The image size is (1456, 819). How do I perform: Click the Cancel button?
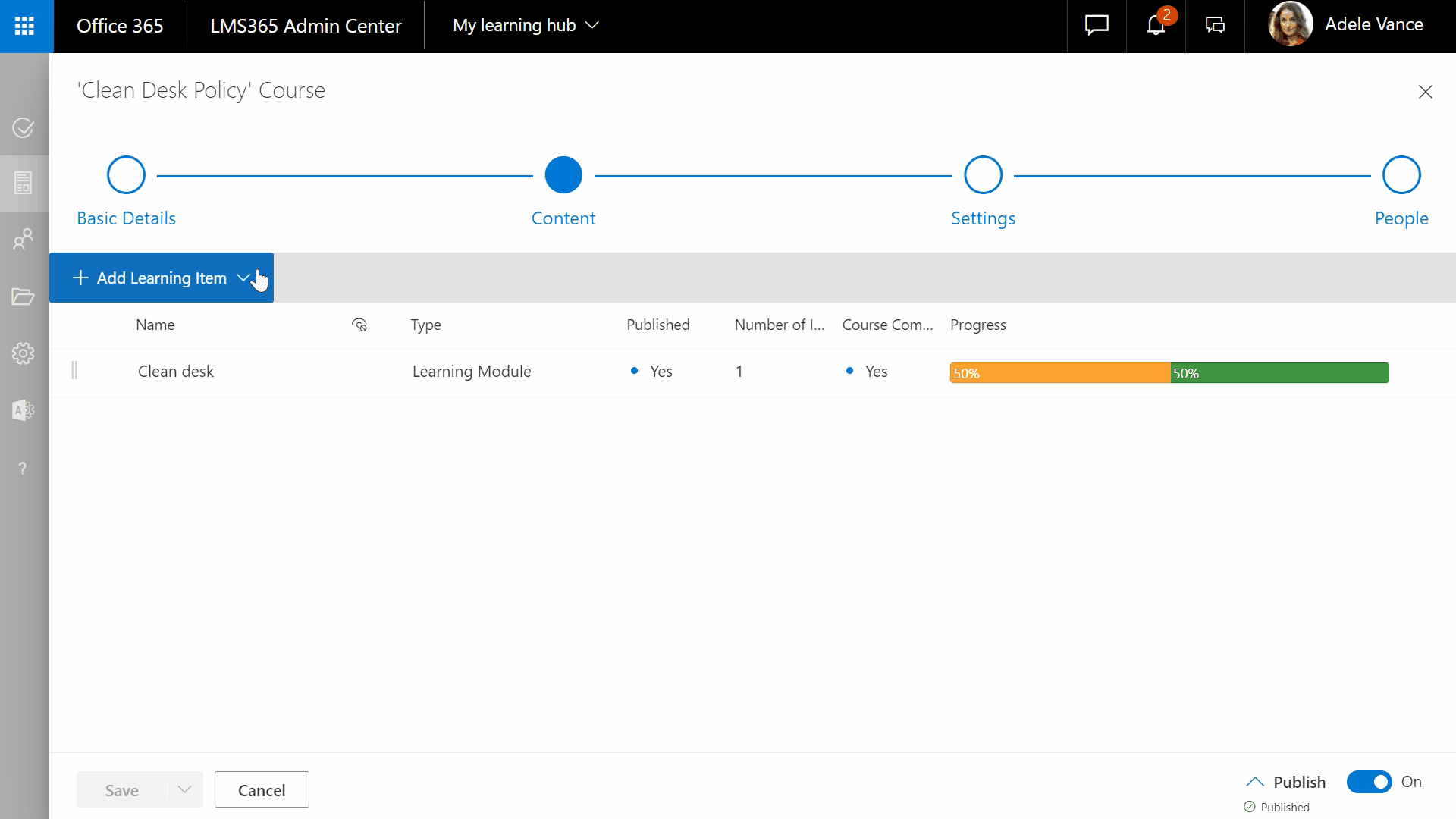tap(262, 790)
